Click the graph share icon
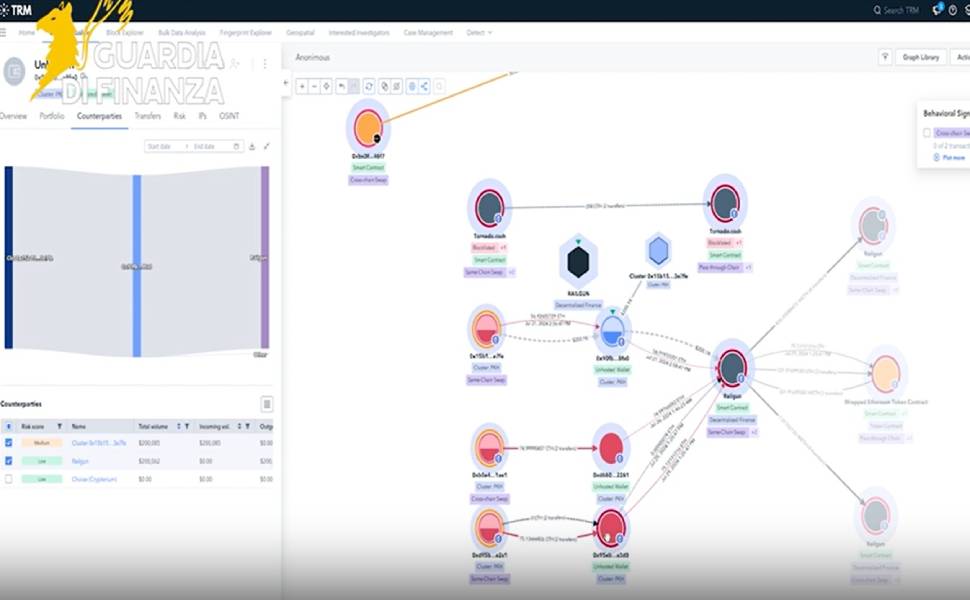This screenshot has height=600, width=970. pyautogui.click(x=424, y=87)
